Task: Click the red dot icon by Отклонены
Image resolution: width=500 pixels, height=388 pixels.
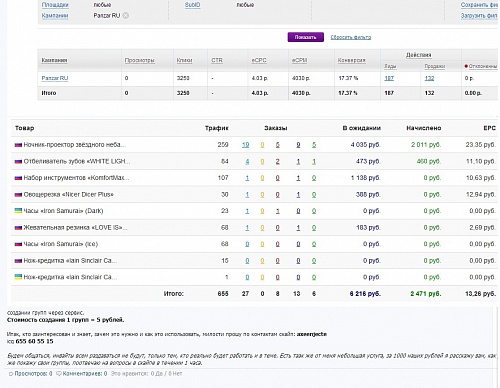Action: point(466,66)
